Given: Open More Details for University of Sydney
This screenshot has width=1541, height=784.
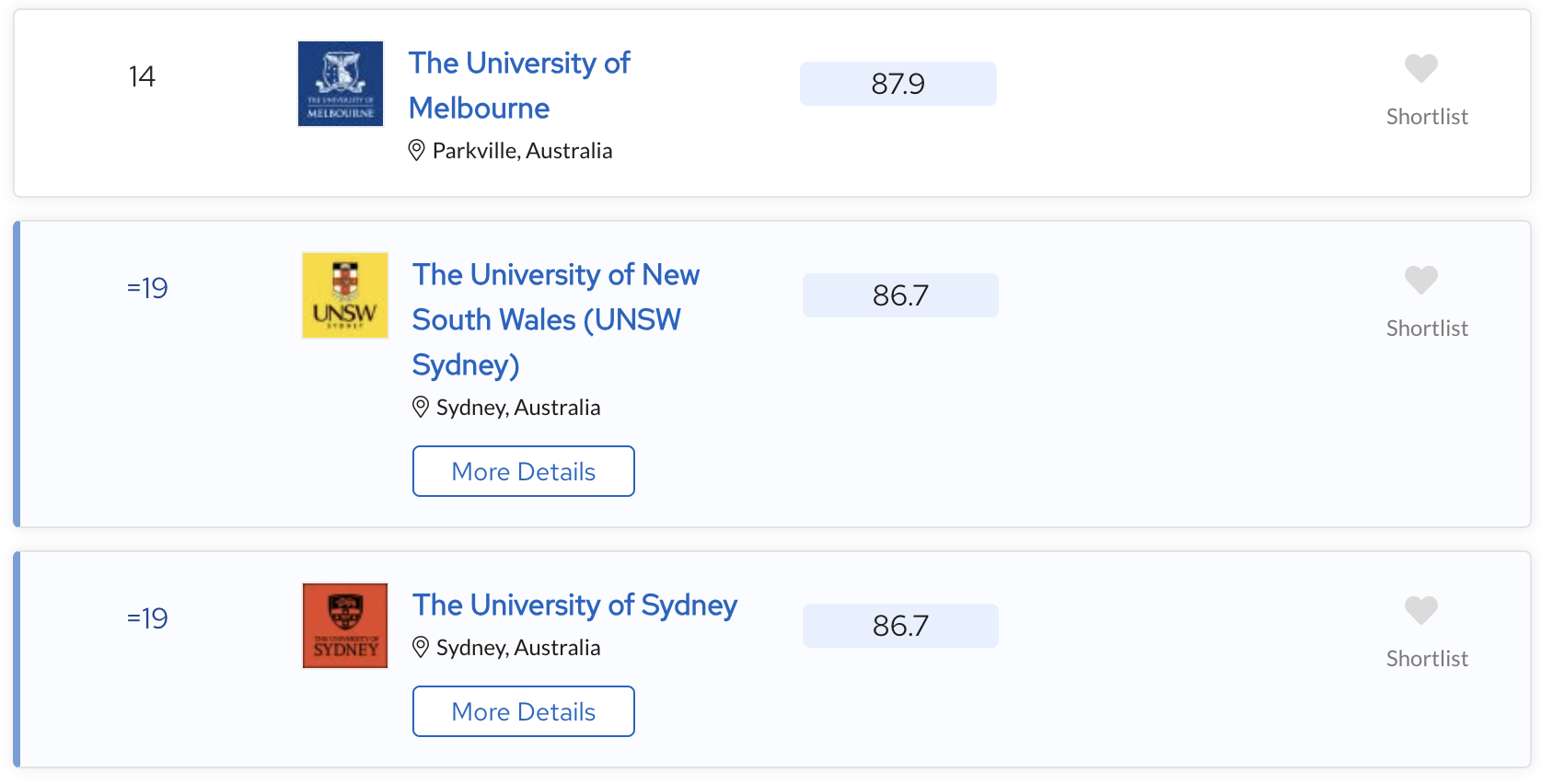Looking at the screenshot, I should [524, 711].
